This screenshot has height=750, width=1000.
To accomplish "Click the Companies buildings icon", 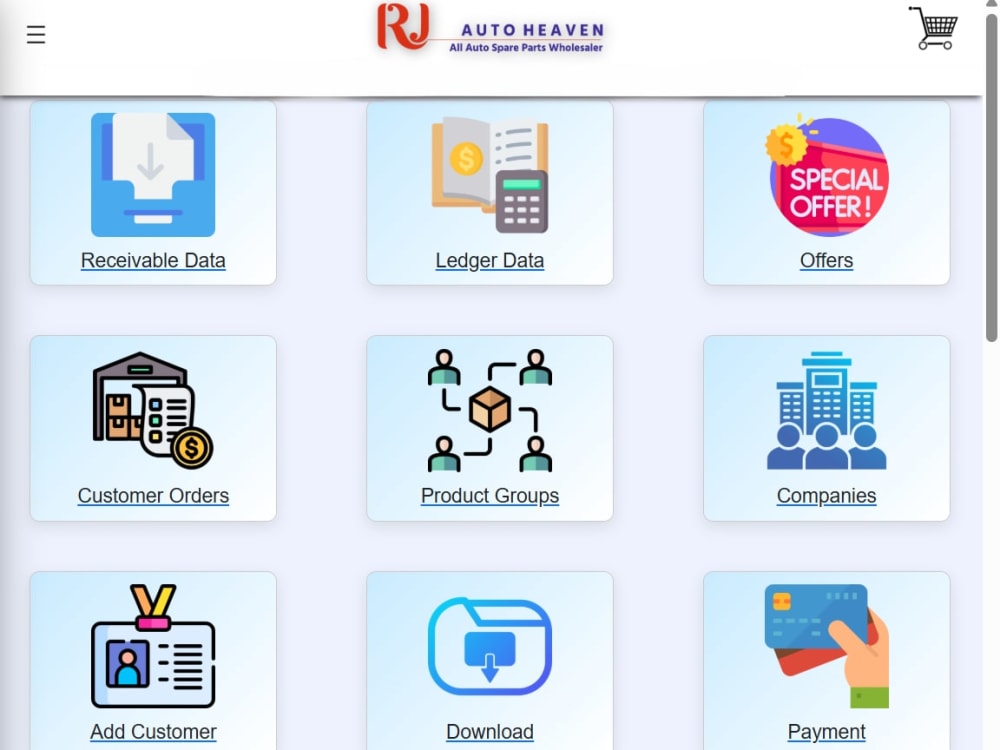I will click(827, 410).
